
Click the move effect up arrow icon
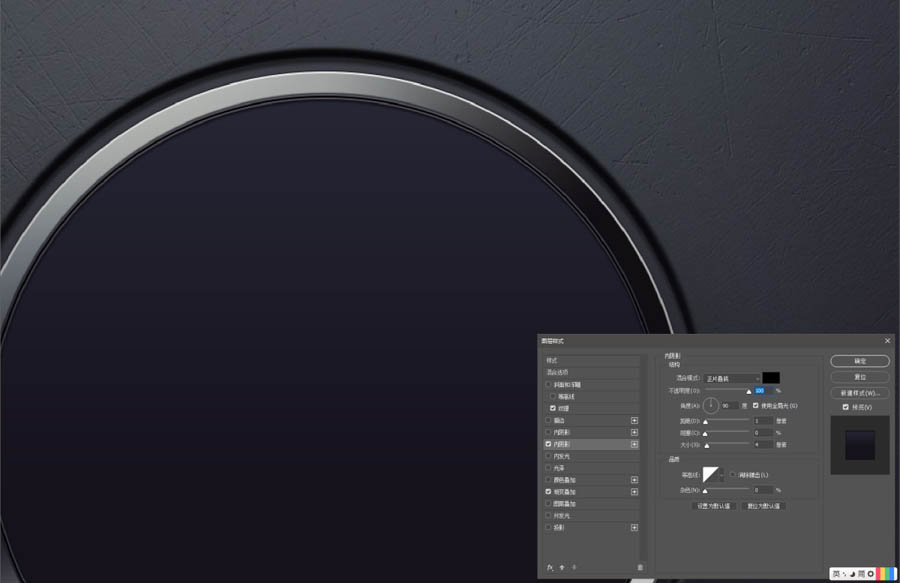pyautogui.click(x=562, y=567)
